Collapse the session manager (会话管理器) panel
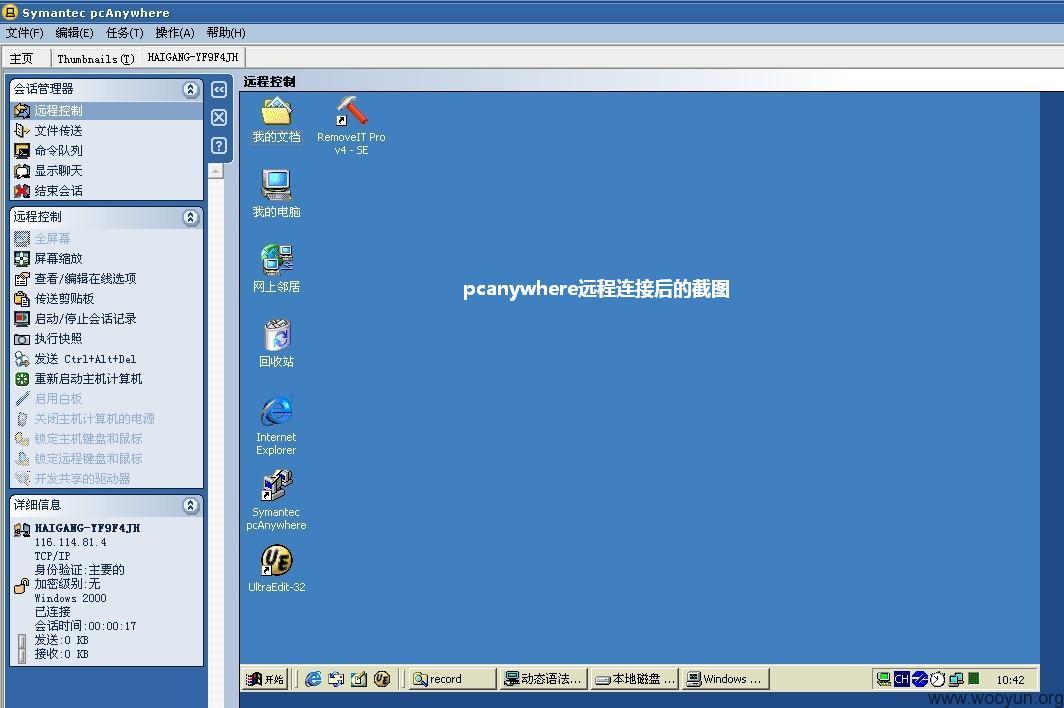The height and width of the screenshot is (708, 1064). pos(191,89)
